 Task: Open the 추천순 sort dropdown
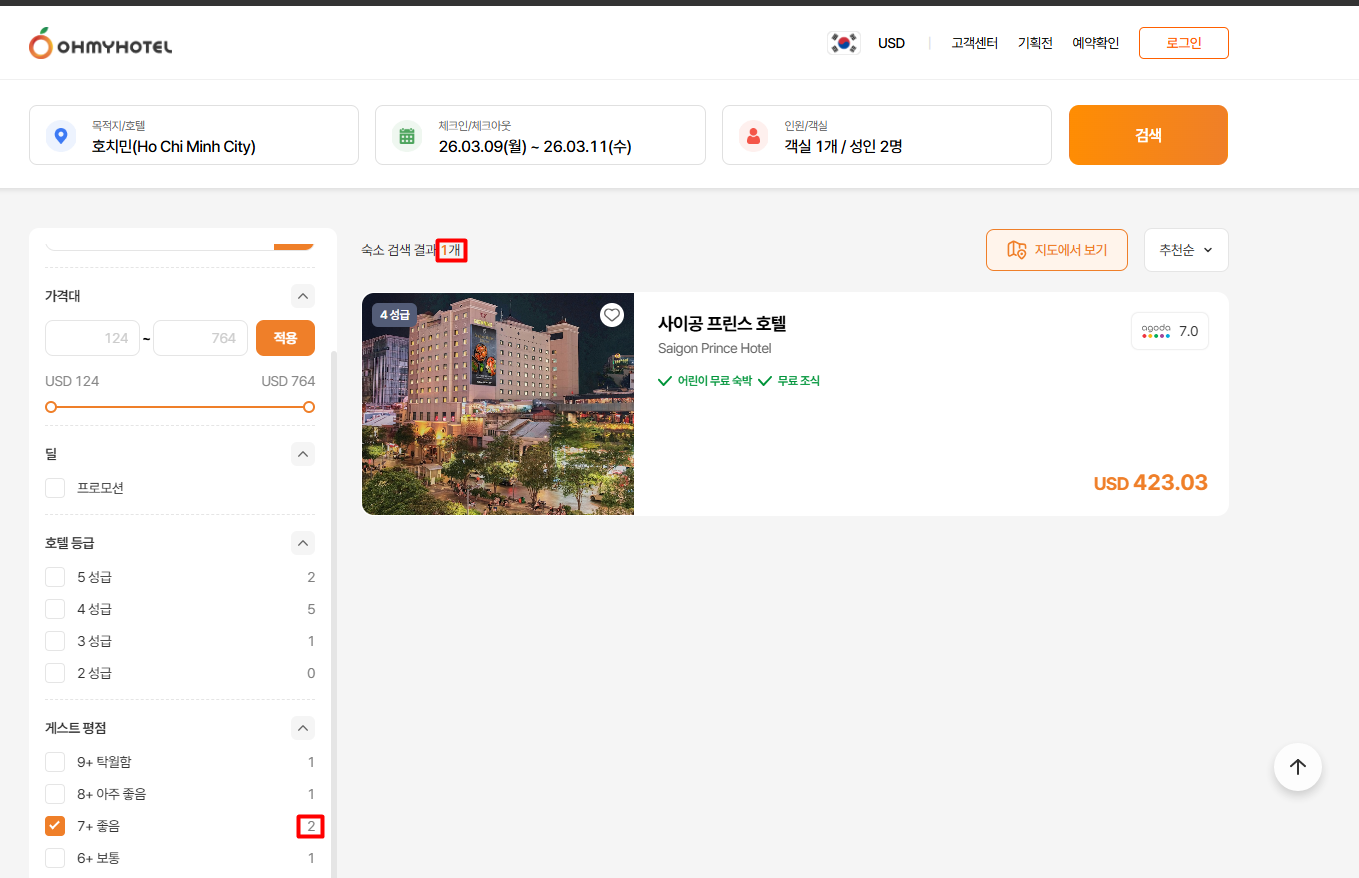tap(1185, 250)
